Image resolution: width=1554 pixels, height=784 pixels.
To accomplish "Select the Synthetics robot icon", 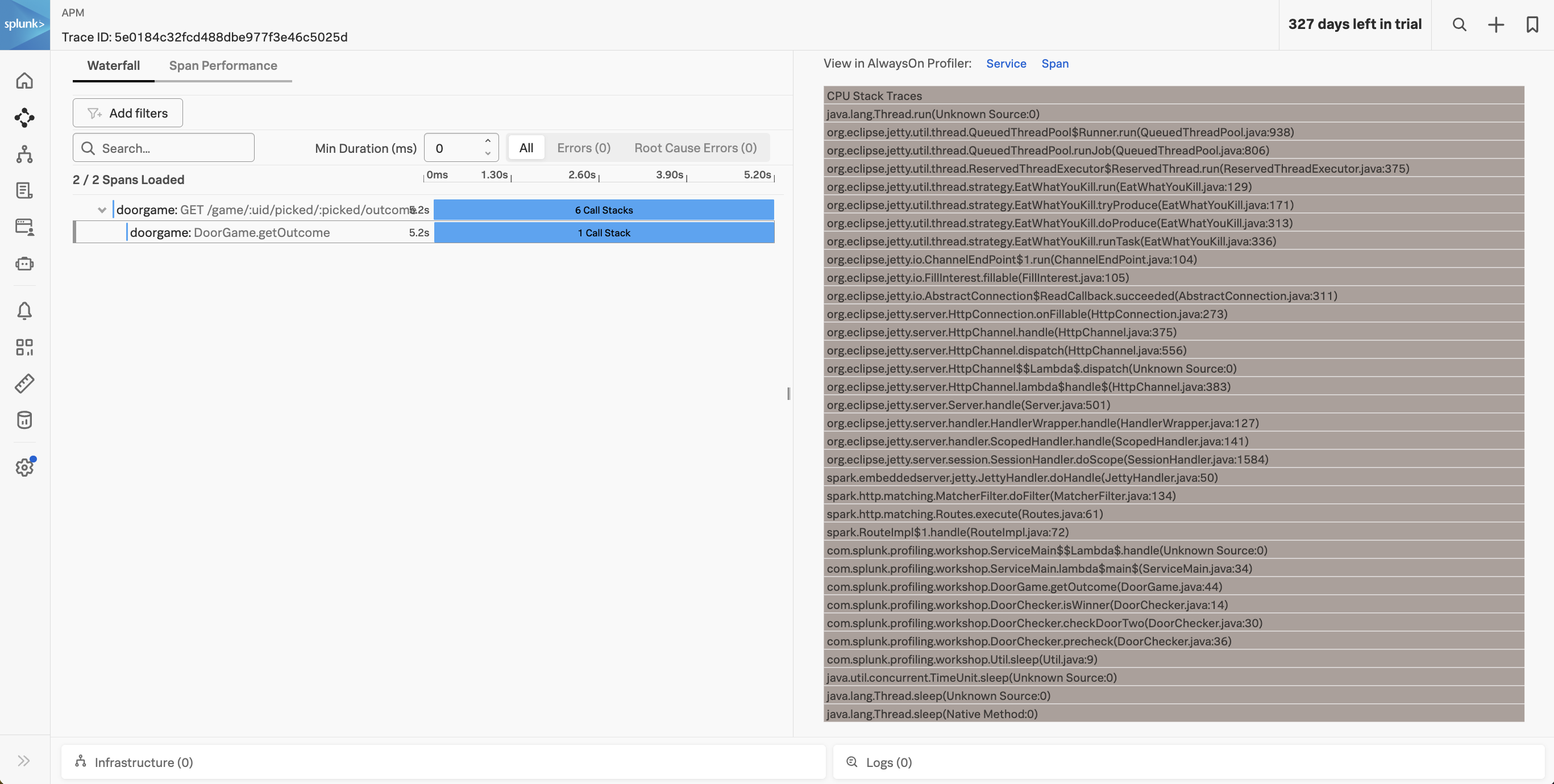I will click(25, 264).
